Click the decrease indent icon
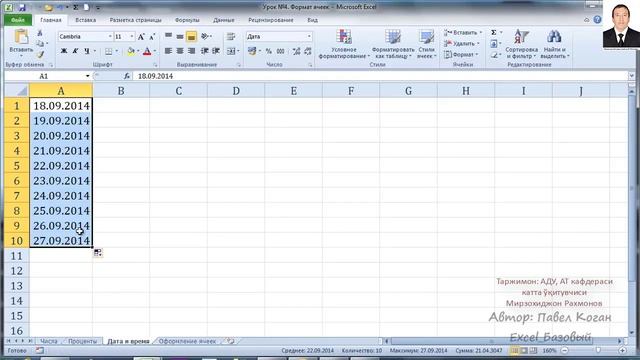Screen dimensions: 640x360 click(205, 51)
